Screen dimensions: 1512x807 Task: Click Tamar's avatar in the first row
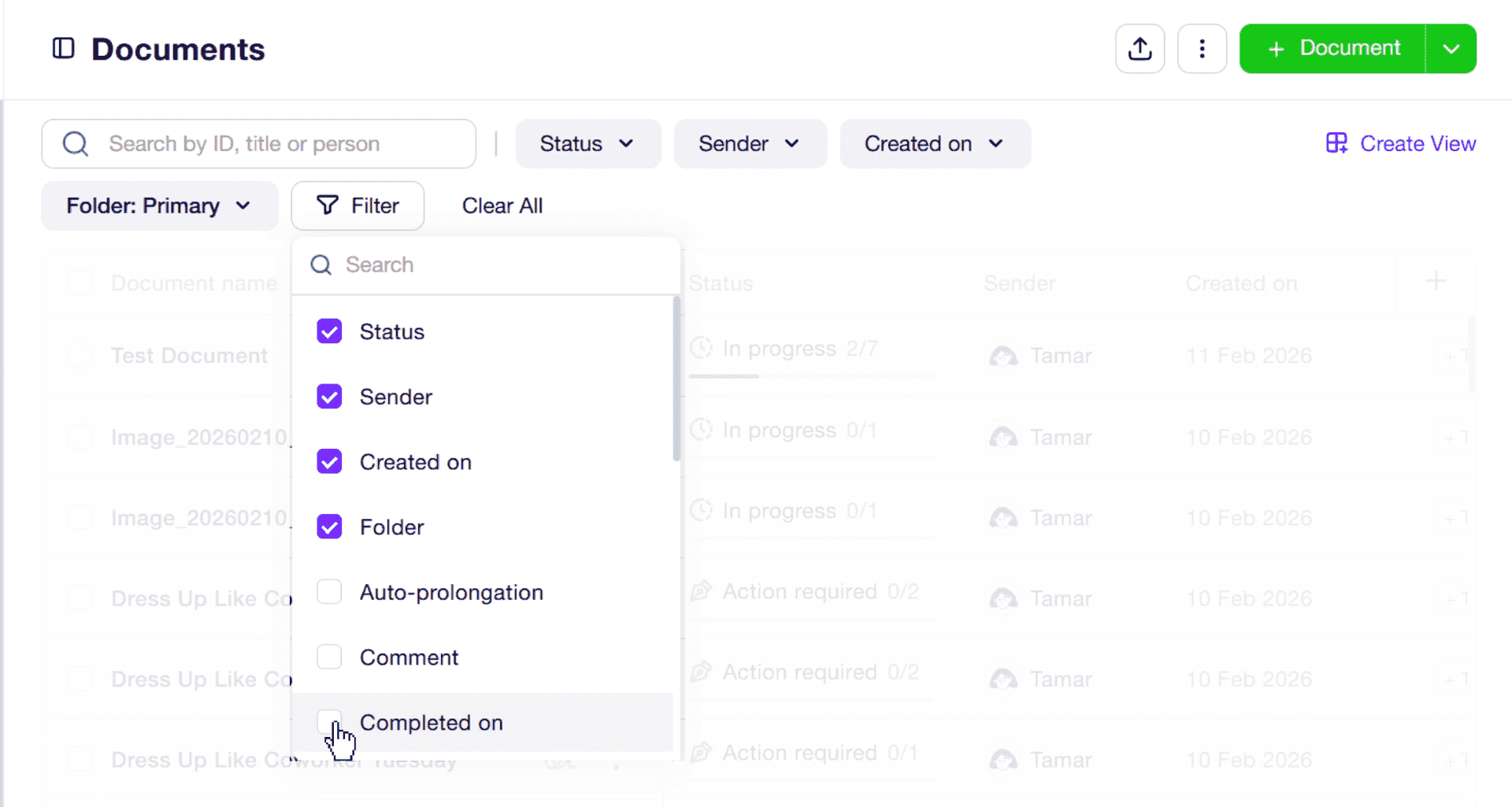pos(1003,356)
